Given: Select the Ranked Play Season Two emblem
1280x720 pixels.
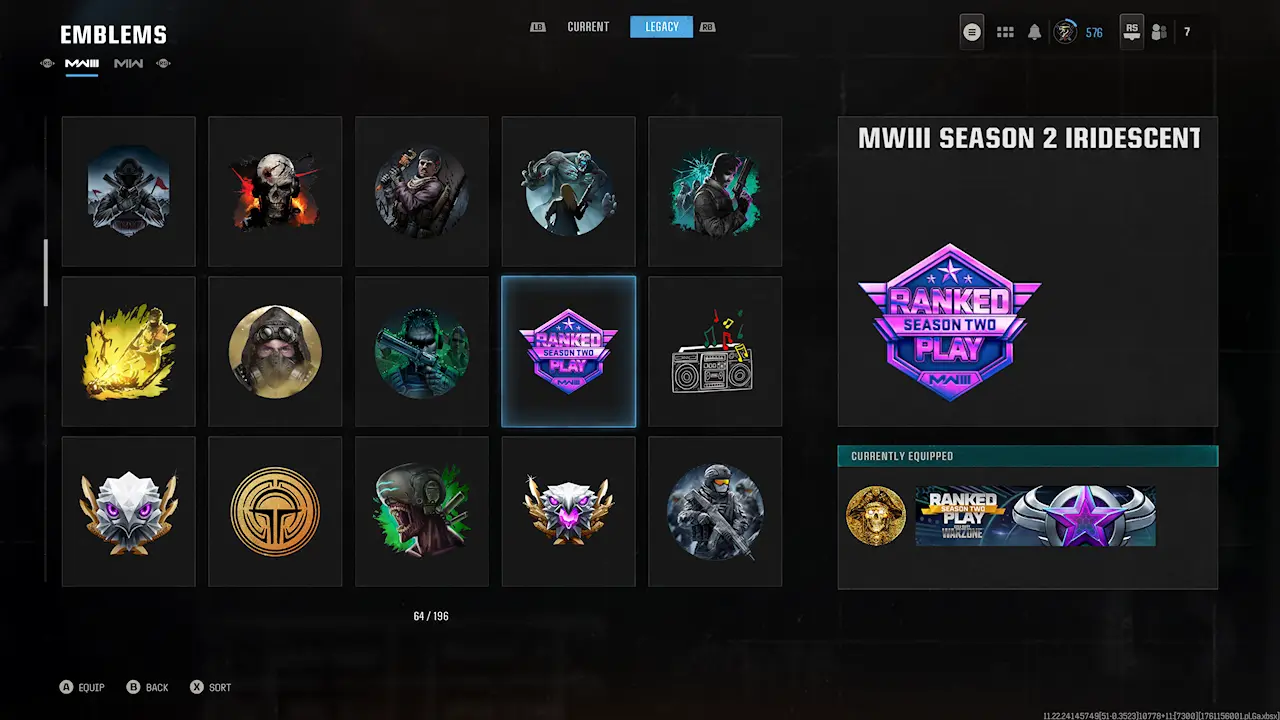Looking at the screenshot, I should pyautogui.click(x=568, y=351).
